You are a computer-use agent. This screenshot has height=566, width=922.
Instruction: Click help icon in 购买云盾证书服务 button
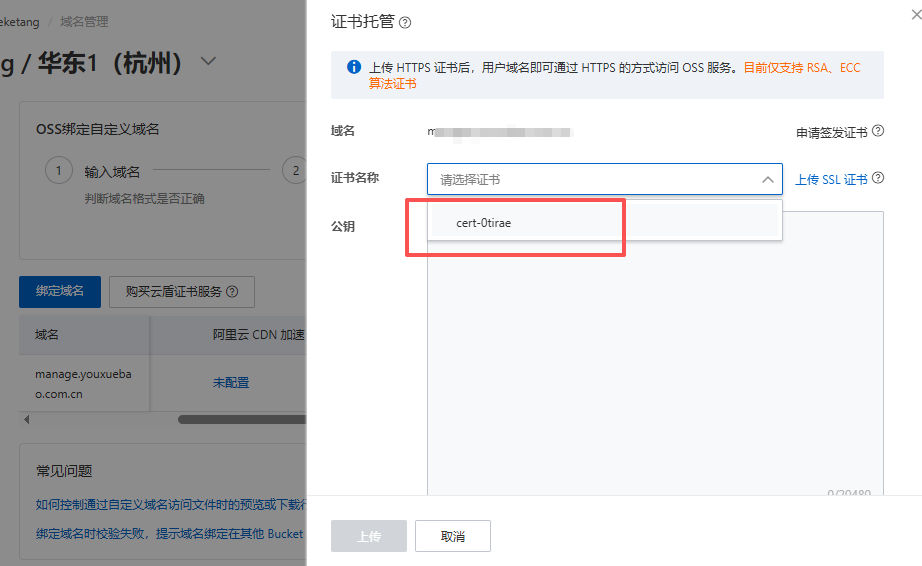232,292
